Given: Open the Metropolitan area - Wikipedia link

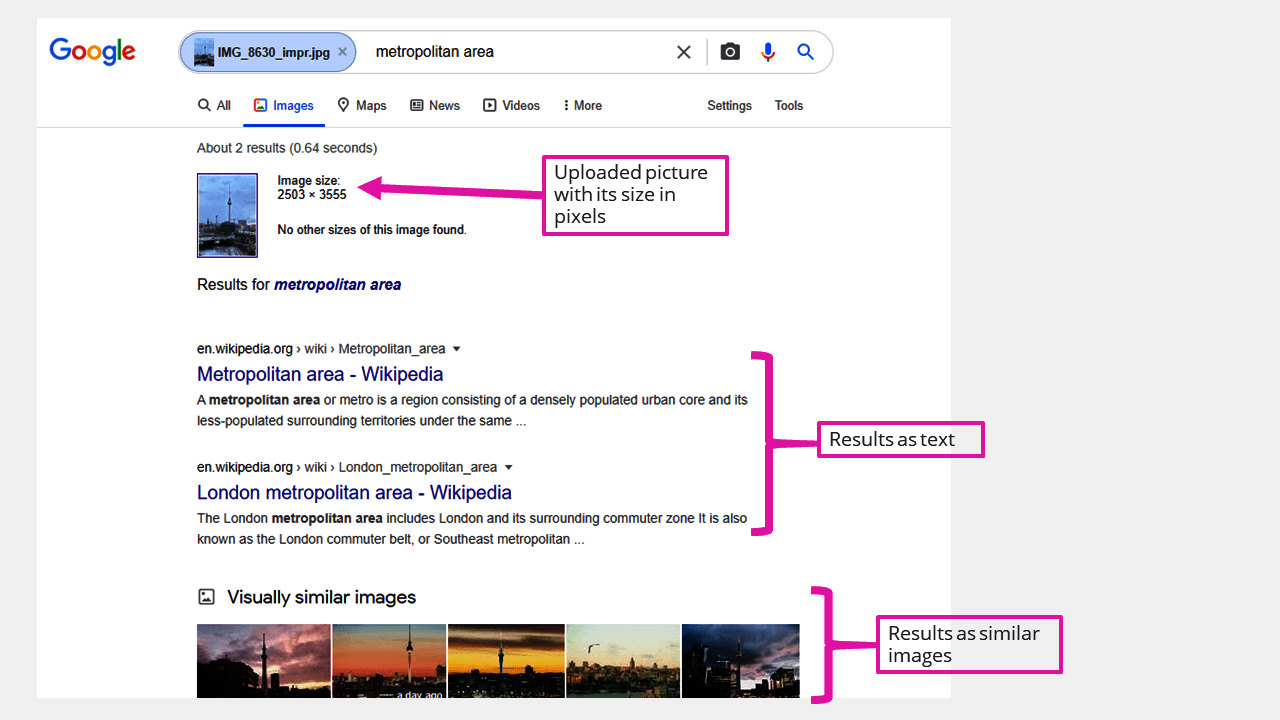Looking at the screenshot, I should click(x=320, y=373).
